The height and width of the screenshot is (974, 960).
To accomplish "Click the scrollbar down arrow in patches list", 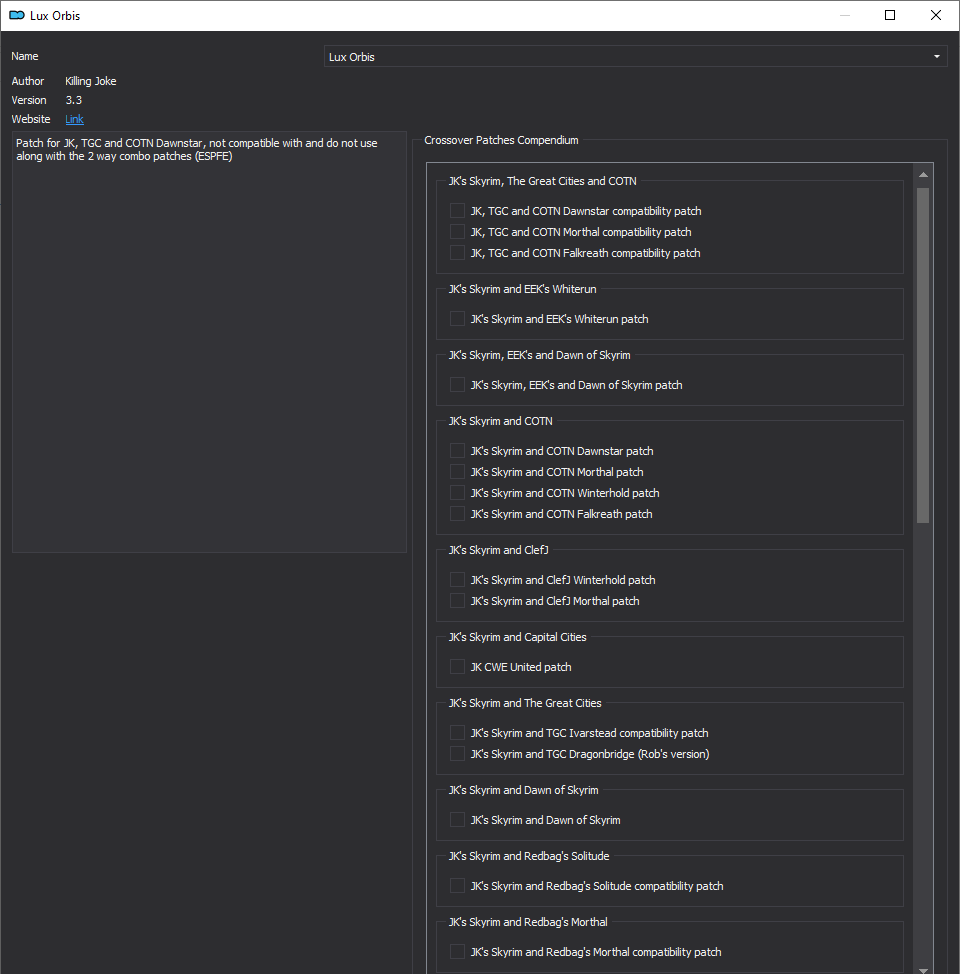I will coord(923,969).
